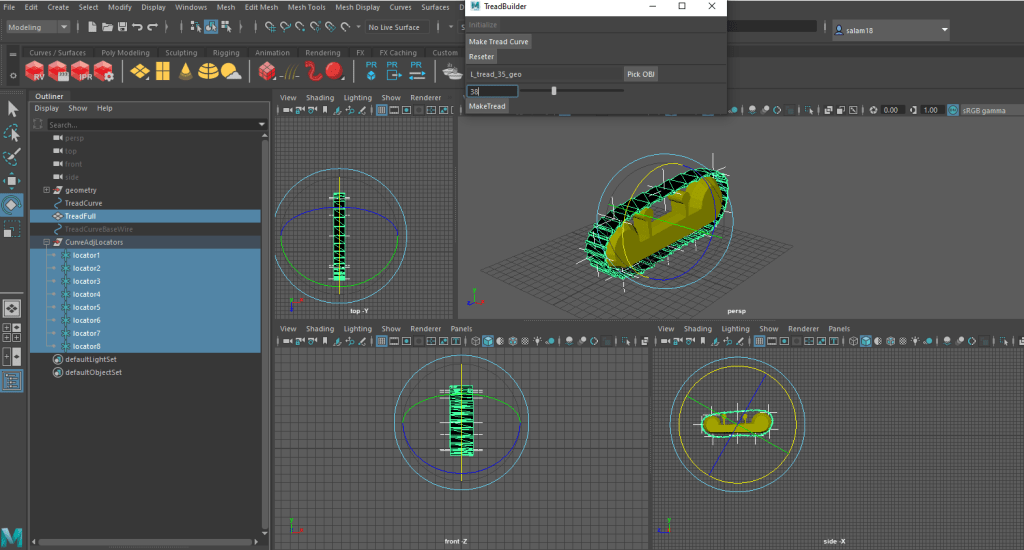Screen dimensions: 1024x550
Task: Click the Make Tread Curve button
Action: (499, 42)
